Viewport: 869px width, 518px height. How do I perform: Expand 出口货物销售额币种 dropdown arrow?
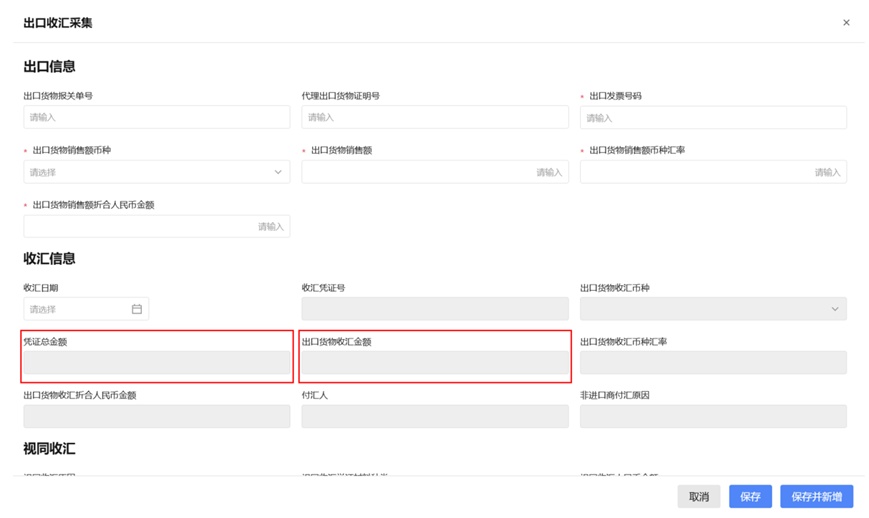[x=278, y=172]
